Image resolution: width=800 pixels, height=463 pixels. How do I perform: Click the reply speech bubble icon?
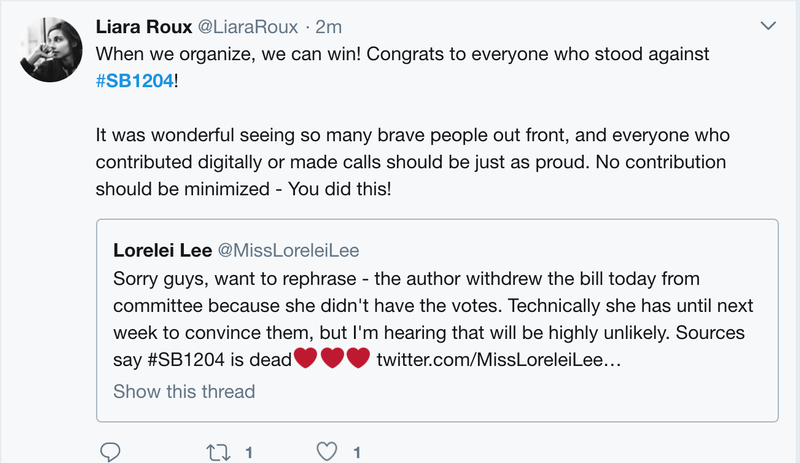tap(111, 451)
